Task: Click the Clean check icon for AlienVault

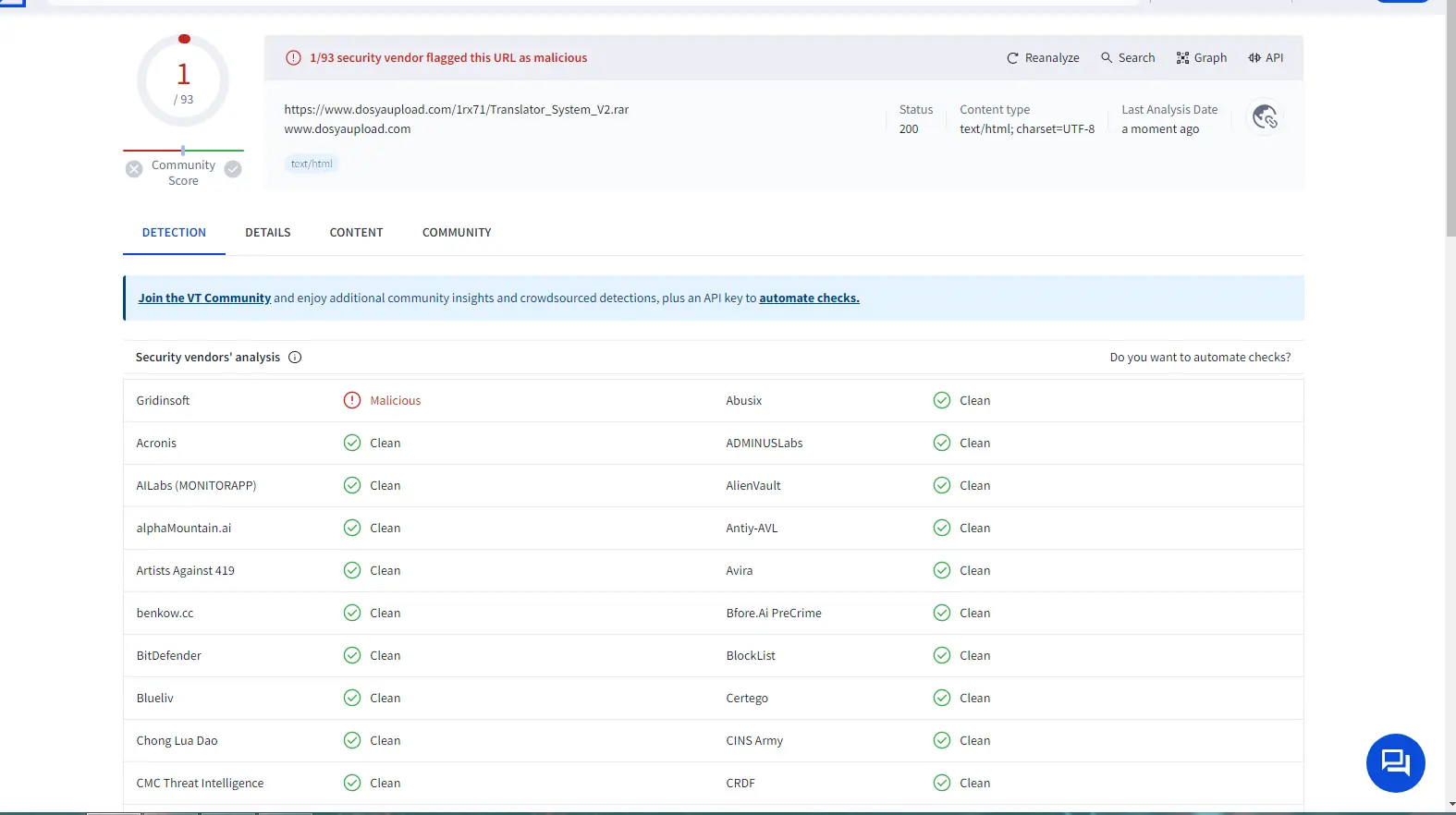Action: (x=942, y=485)
